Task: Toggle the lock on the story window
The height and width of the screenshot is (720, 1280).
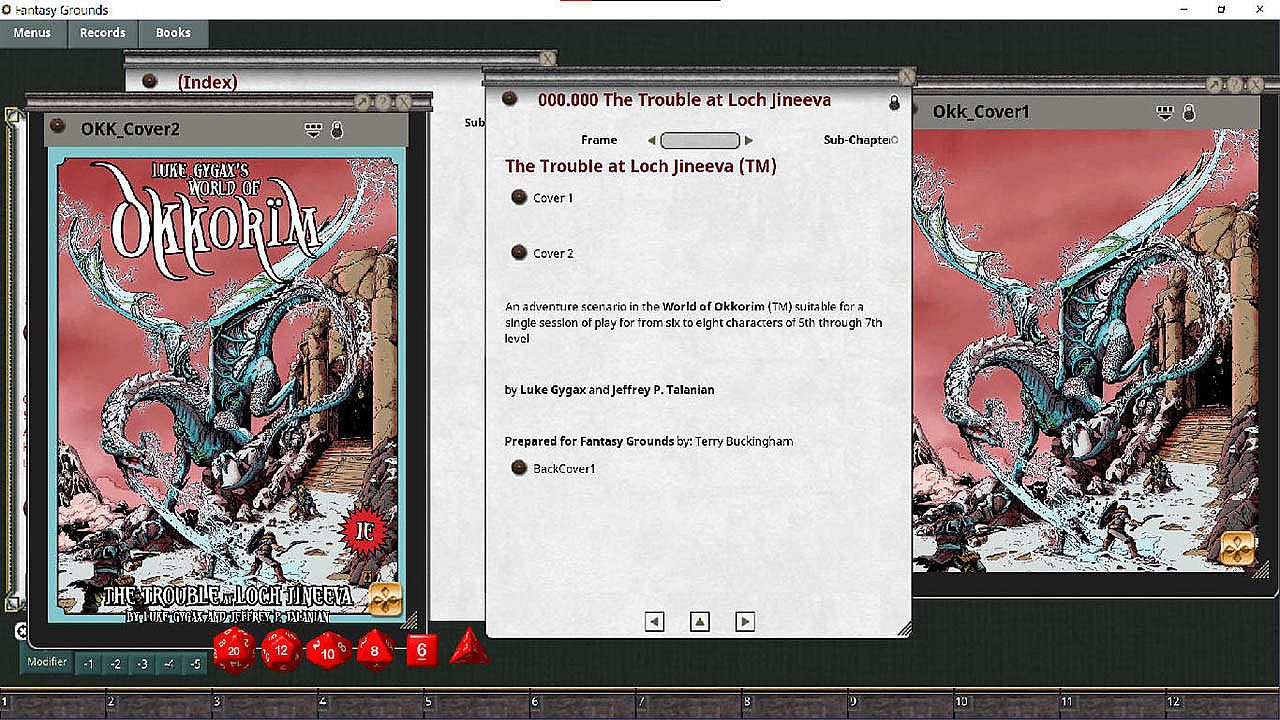Action: (x=894, y=103)
